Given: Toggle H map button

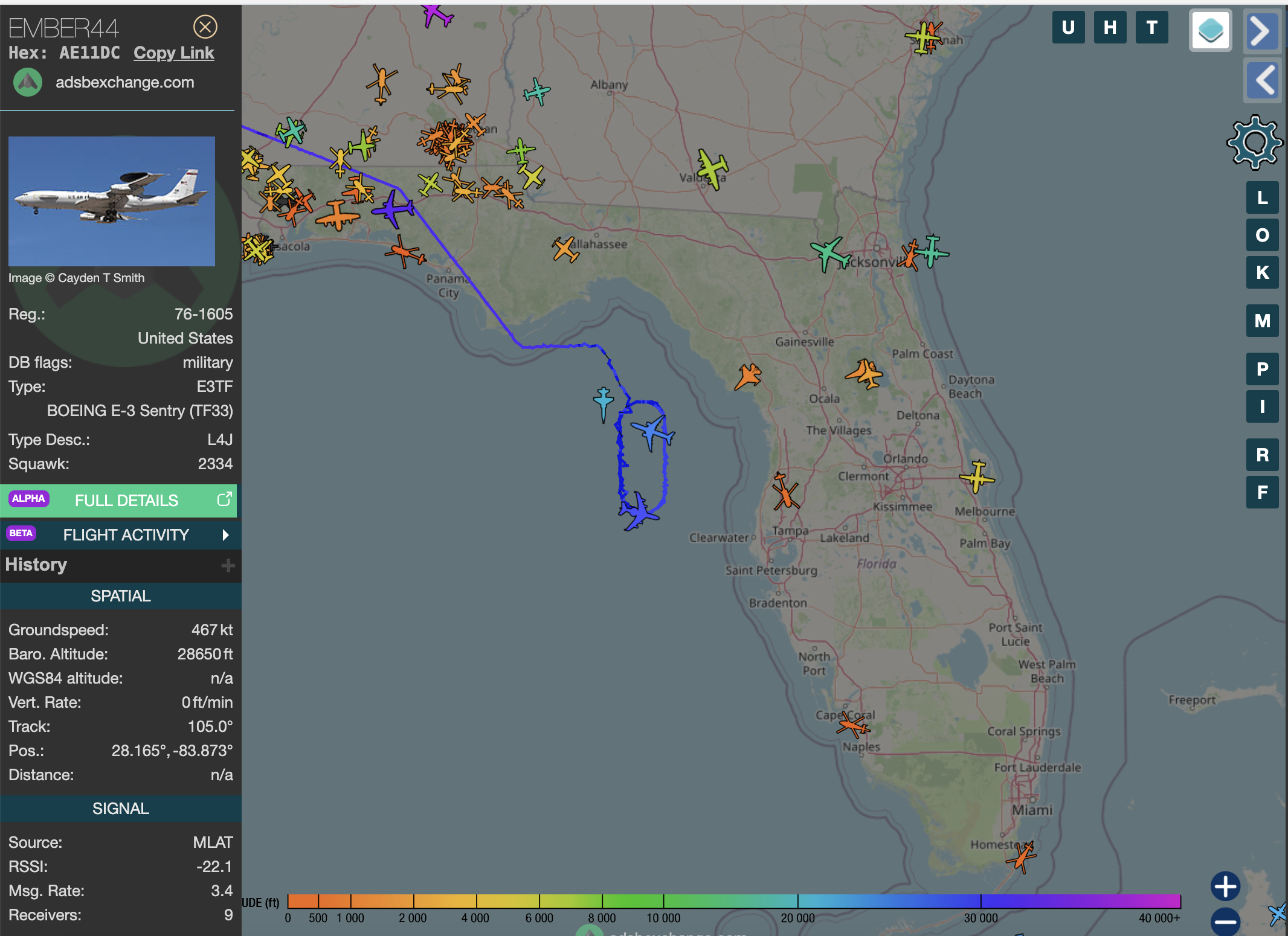Looking at the screenshot, I should (x=1110, y=28).
